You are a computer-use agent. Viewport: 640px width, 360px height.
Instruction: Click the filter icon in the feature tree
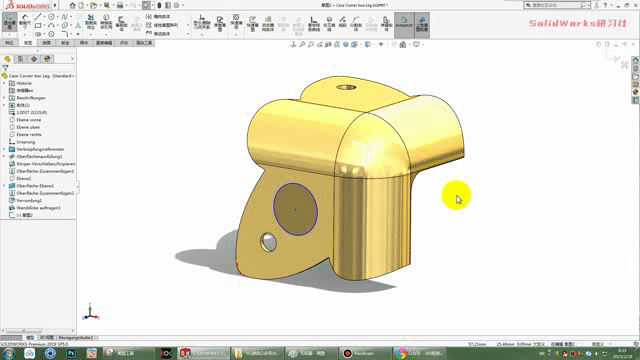point(5,68)
